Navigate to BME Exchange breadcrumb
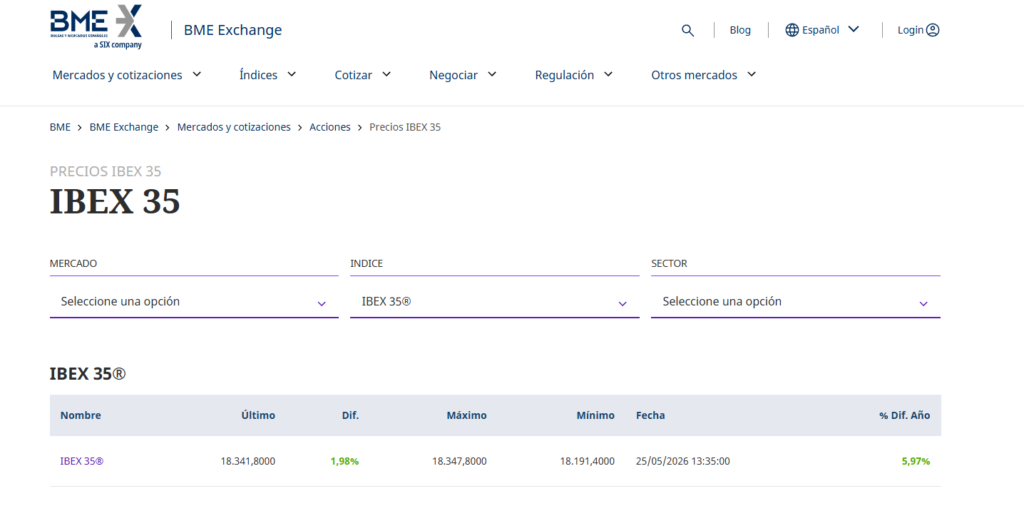This screenshot has height=521, width=1024. pos(123,127)
